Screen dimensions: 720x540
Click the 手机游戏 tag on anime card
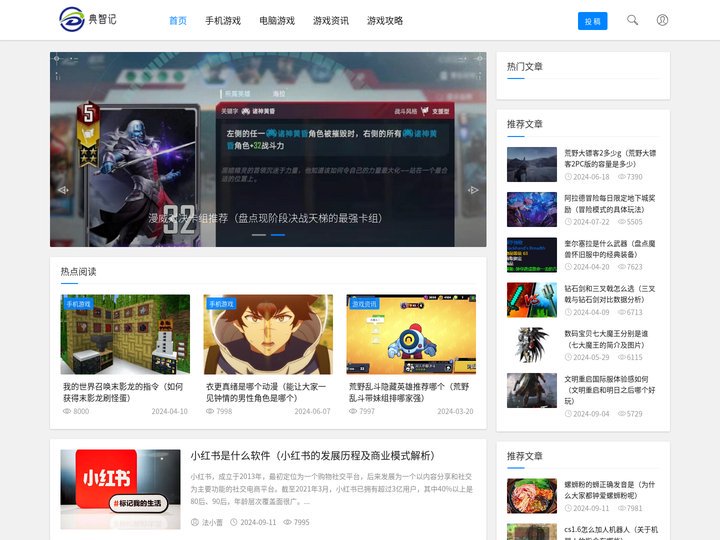tap(221, 304)
